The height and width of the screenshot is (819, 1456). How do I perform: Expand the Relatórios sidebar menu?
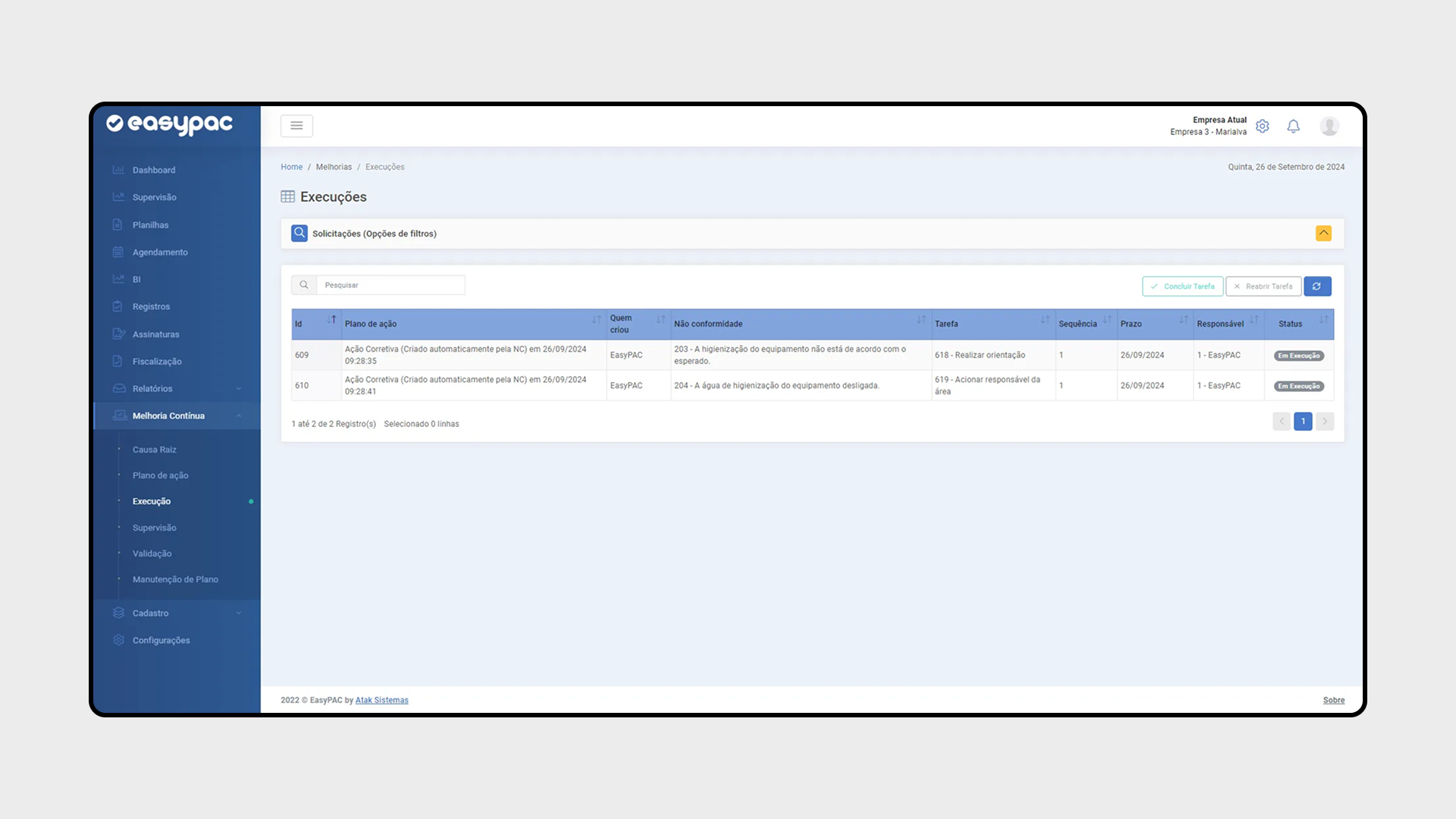click(x=177, y=388)
